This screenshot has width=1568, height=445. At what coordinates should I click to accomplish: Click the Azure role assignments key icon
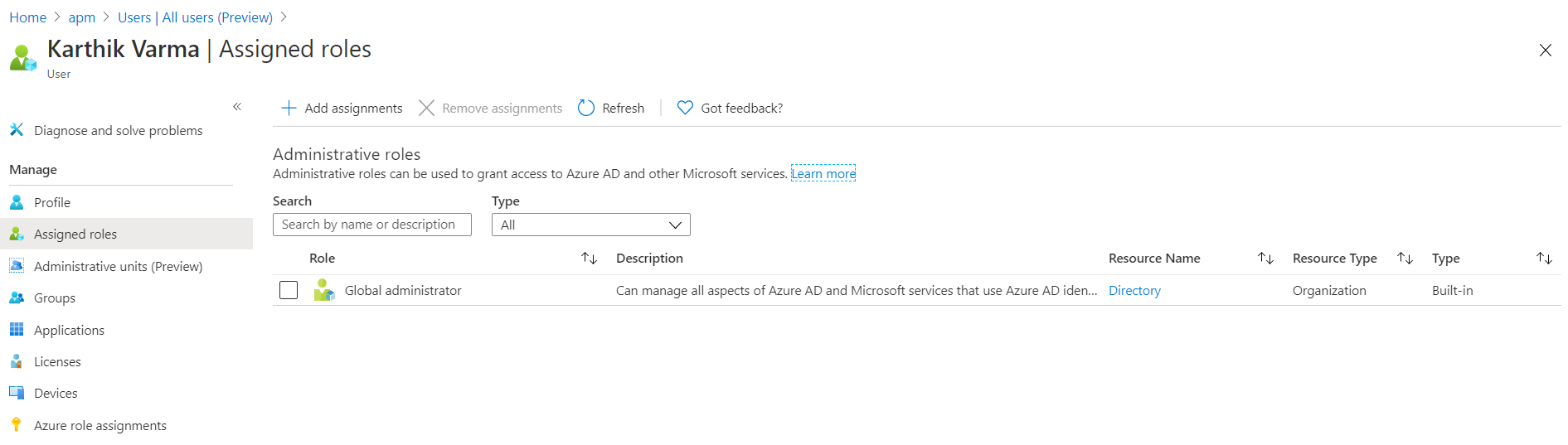17,425
